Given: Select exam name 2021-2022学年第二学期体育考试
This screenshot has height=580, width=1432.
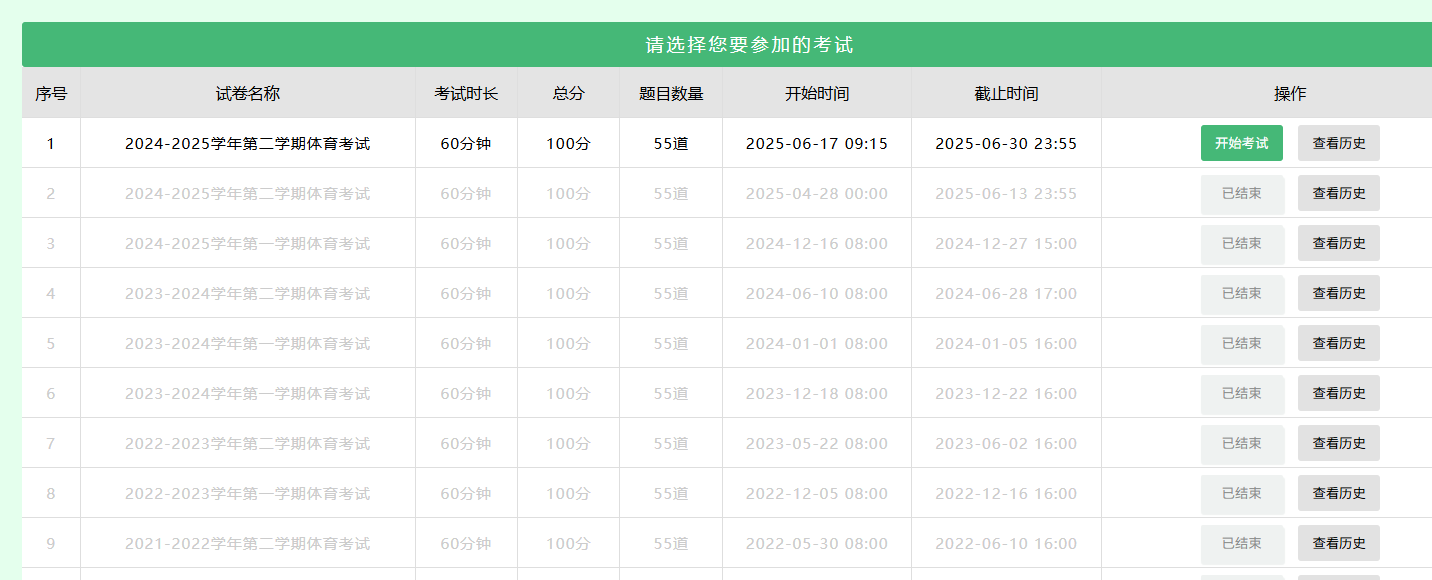Looking at the screenshot, I should (x=248, y=544).
